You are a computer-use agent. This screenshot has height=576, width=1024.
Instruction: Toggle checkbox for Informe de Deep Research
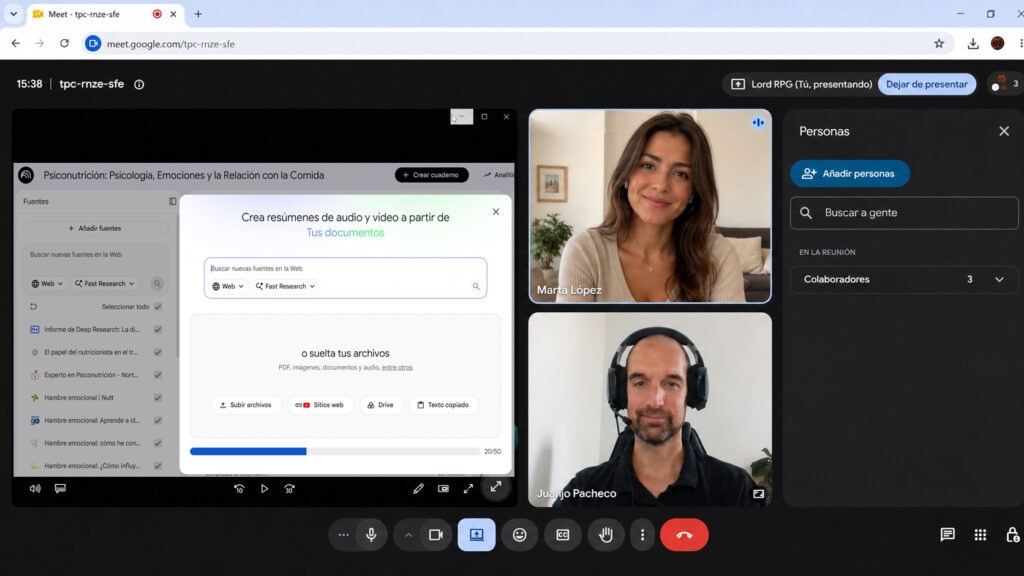(x=157, y=329)
